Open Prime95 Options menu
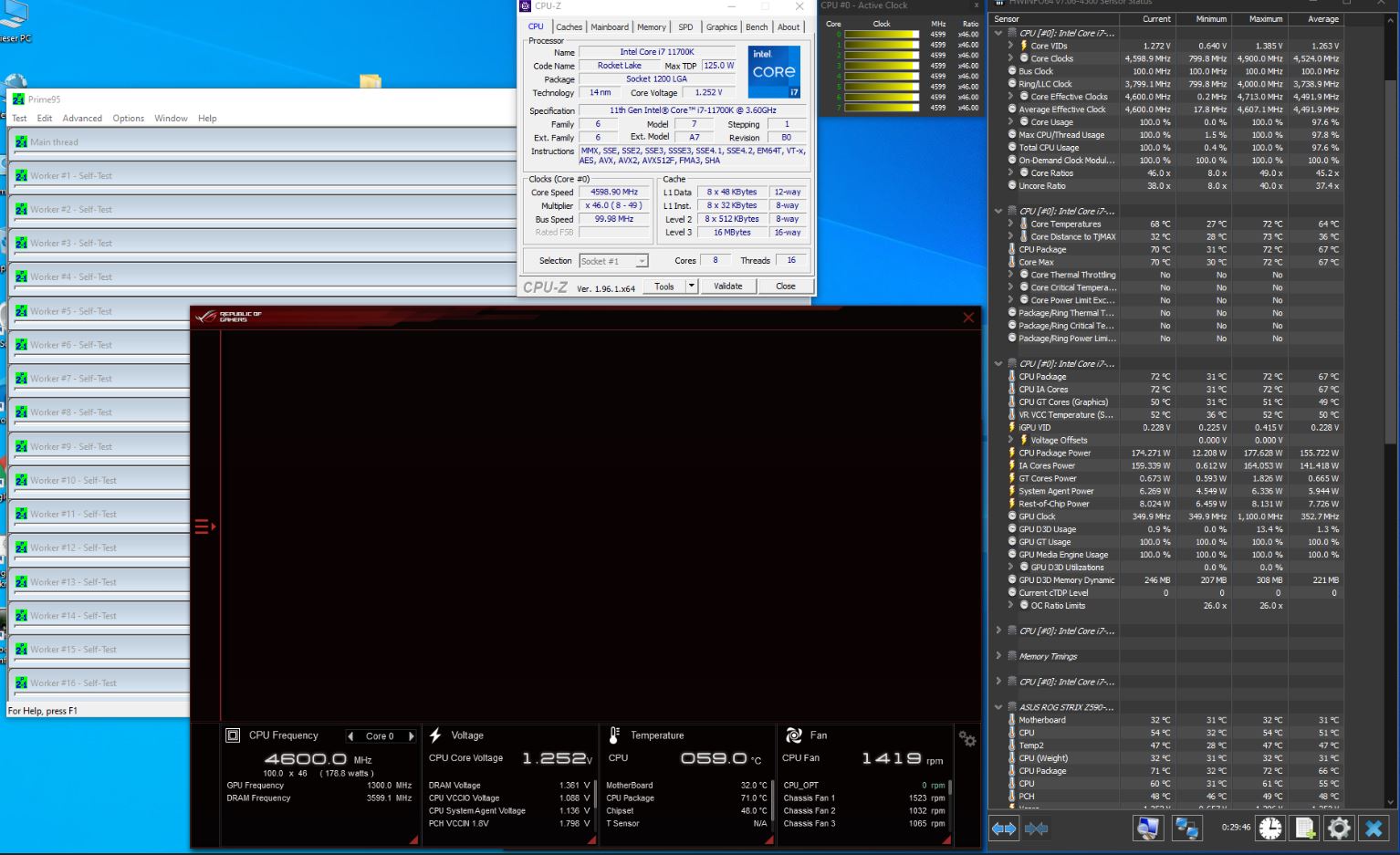 pyautogui.click(x=129, y=119)
